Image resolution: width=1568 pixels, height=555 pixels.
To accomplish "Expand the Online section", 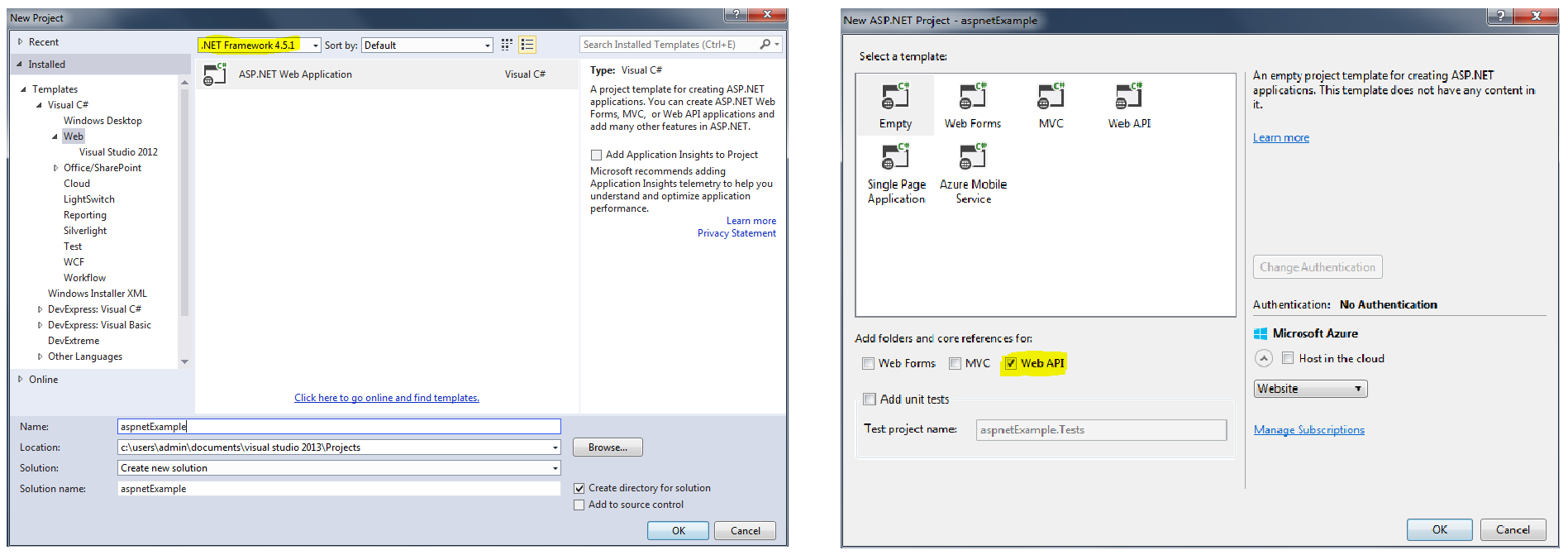I will pos(21,380).
